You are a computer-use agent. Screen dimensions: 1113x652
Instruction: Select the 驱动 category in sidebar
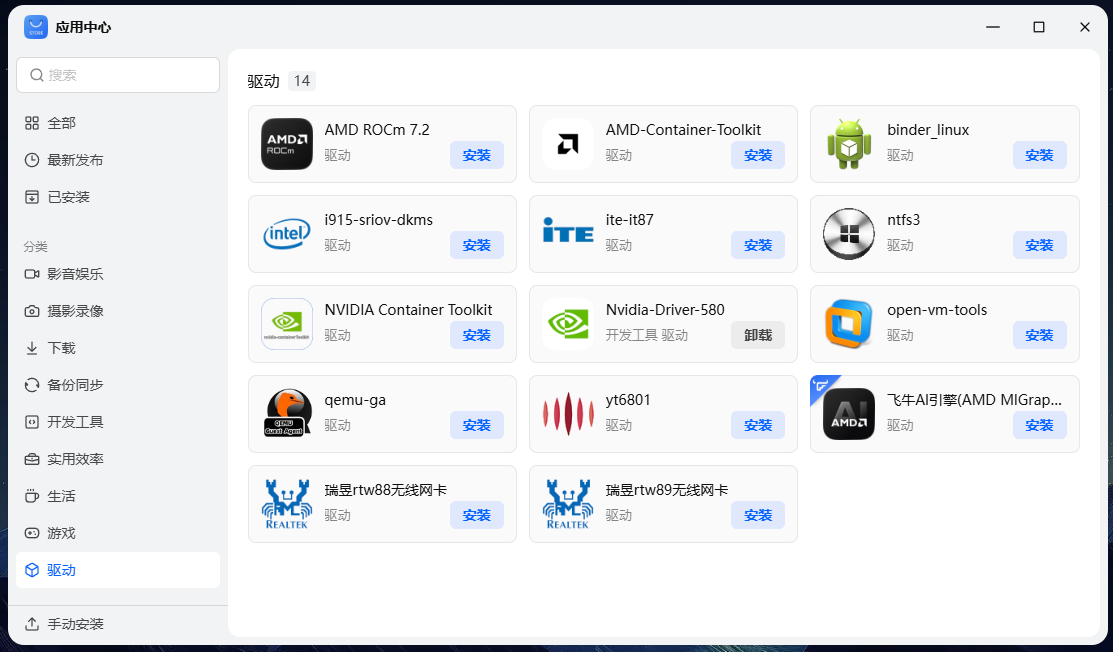118,570
